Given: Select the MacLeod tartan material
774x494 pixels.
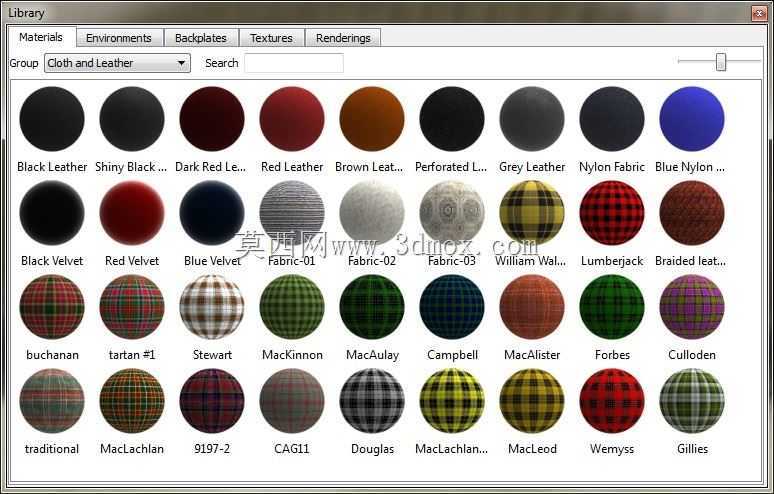Looking at the screenshot, I should tap(532, 401).
